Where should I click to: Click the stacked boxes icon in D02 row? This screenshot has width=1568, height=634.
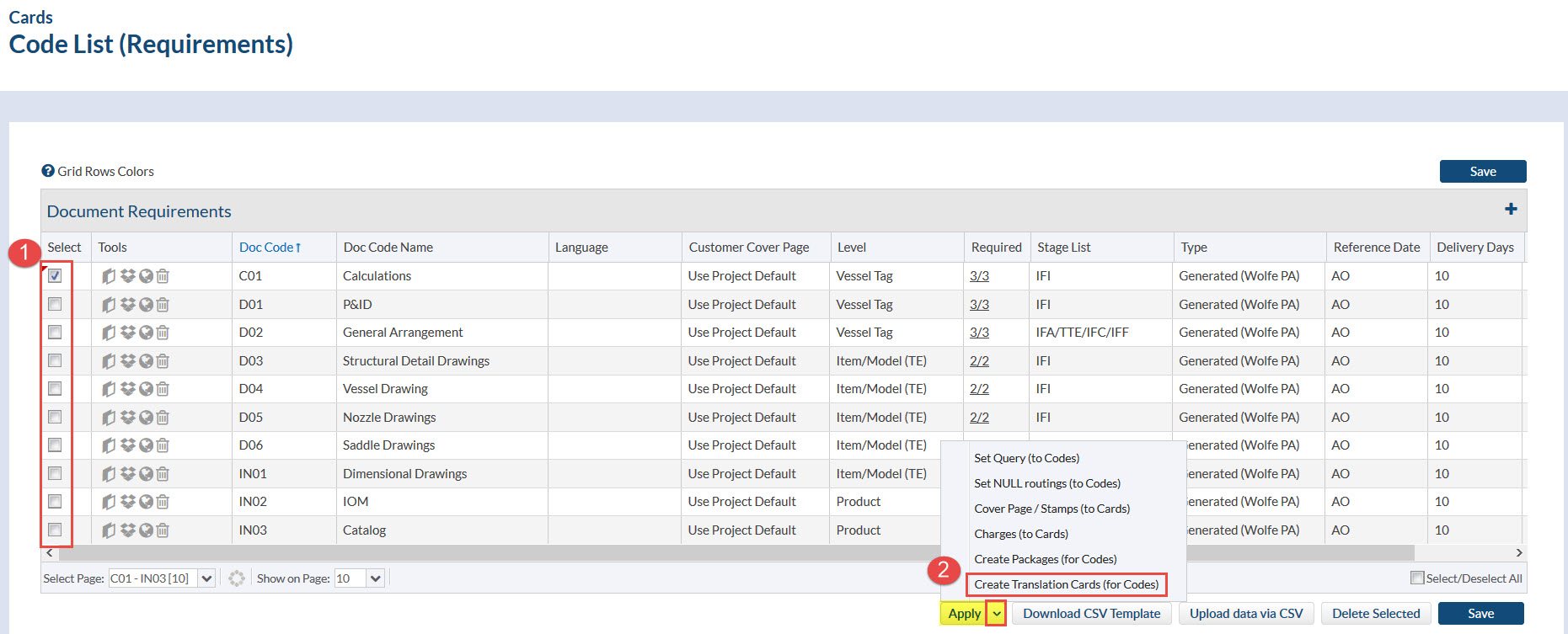tap(127, 333)
